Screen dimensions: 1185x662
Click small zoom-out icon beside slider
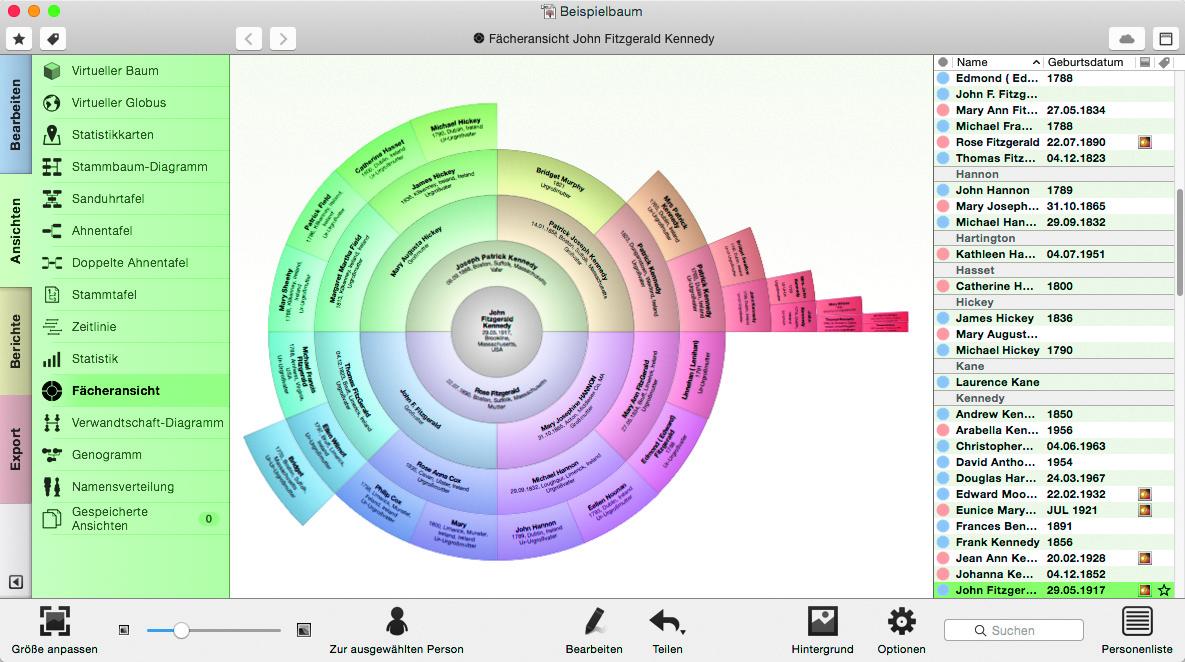coord(124,630)
